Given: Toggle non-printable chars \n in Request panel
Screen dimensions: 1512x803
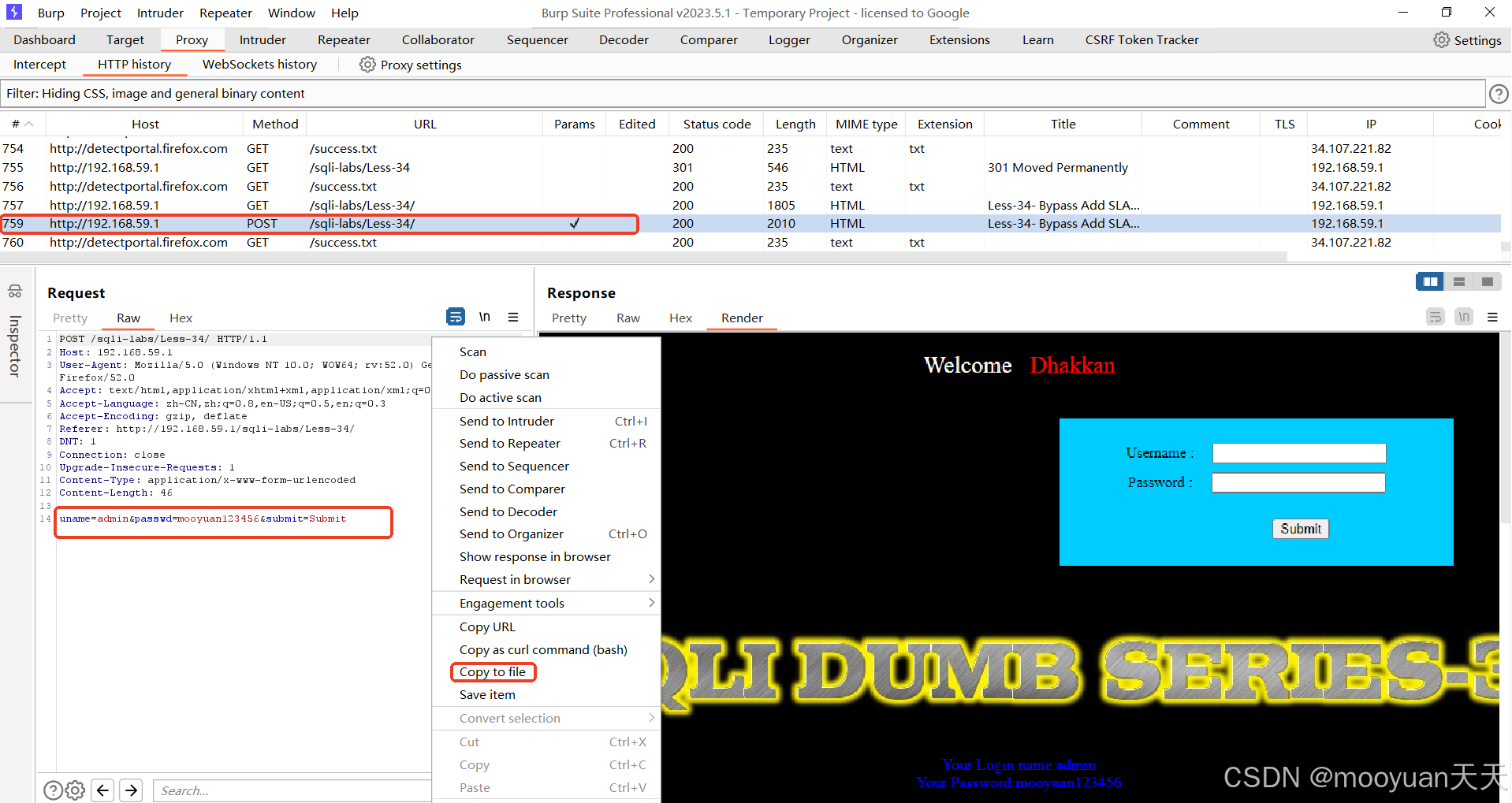Looking at the screenshot, I should (485, 317).
